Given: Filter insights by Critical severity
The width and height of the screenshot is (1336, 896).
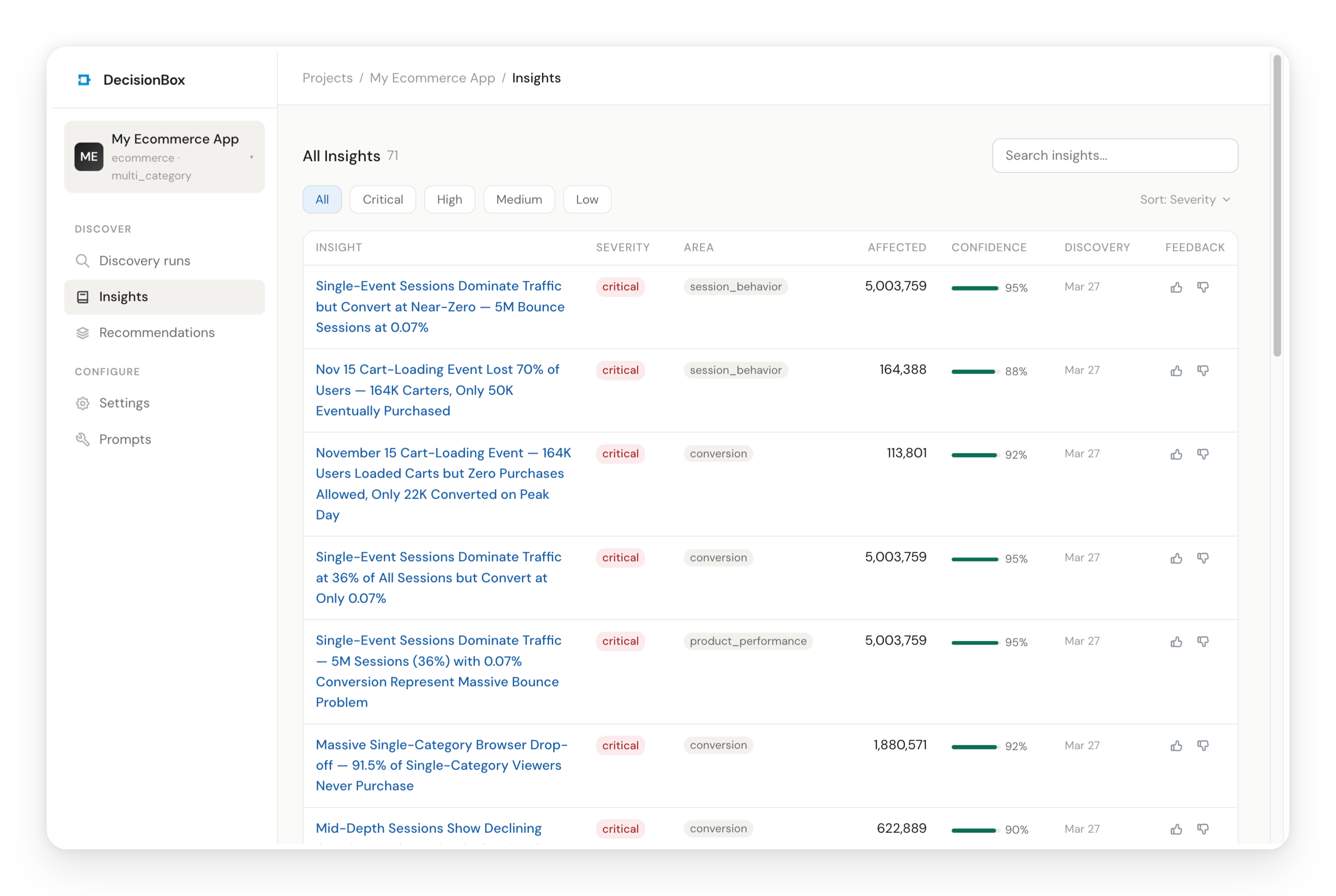Looking at the screenshot, I should [383, 200].
